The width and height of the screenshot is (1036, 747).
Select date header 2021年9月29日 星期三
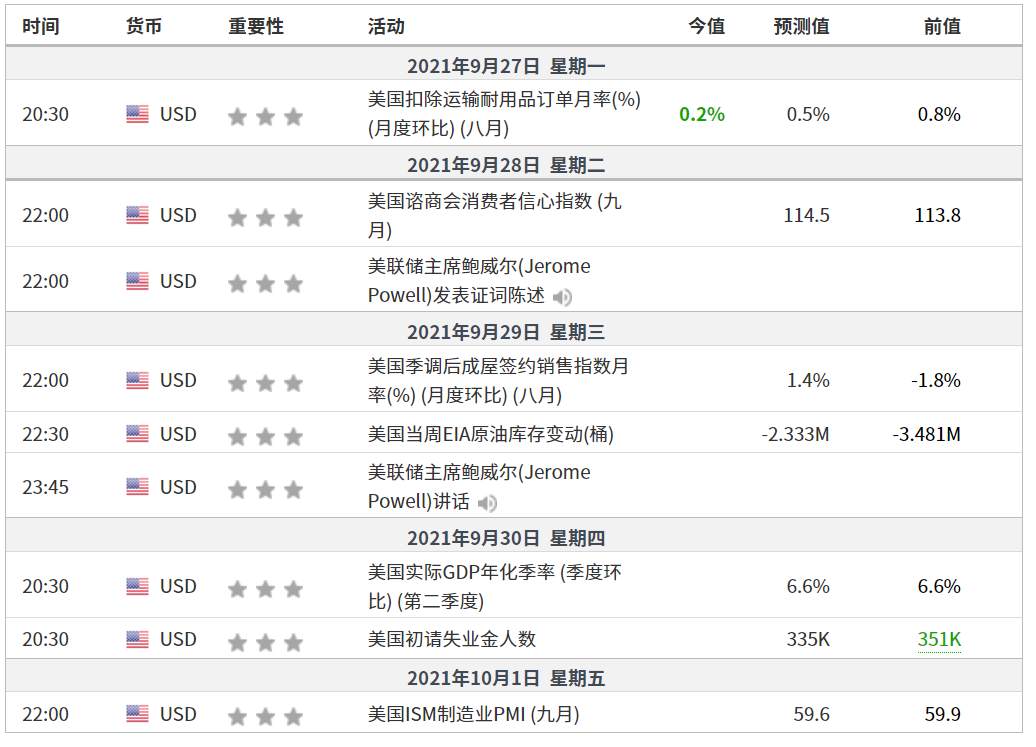point(506,332)
